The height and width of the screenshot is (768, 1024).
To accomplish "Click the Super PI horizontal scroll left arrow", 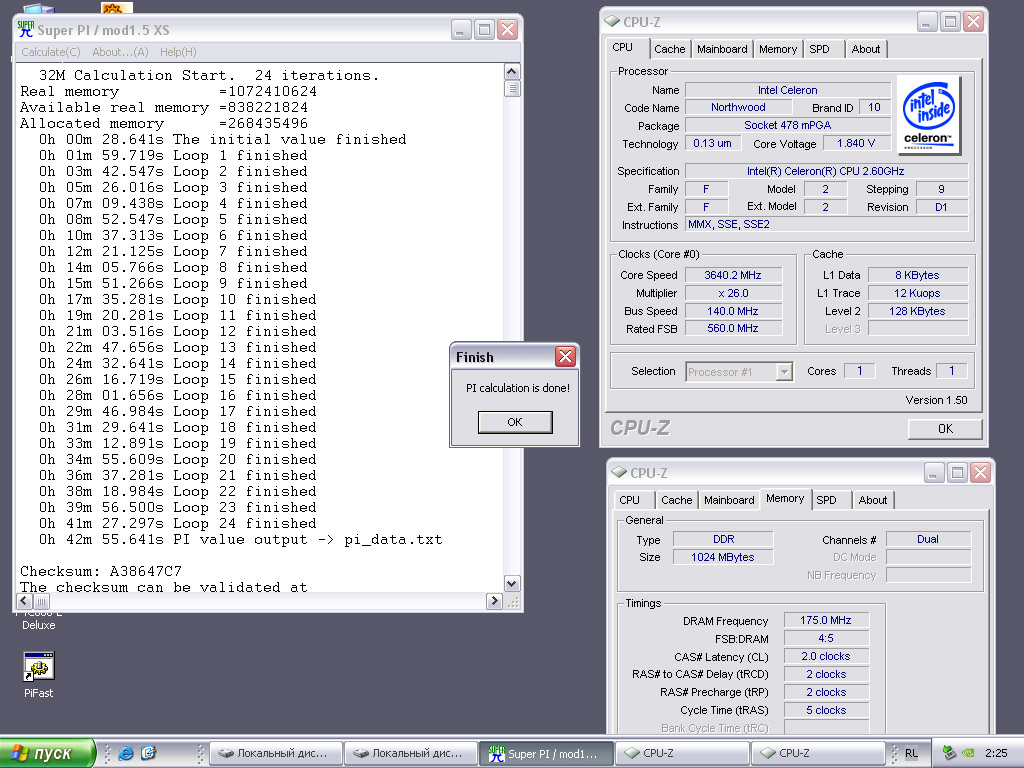I will pyautogui.click(x=25, y=601).
